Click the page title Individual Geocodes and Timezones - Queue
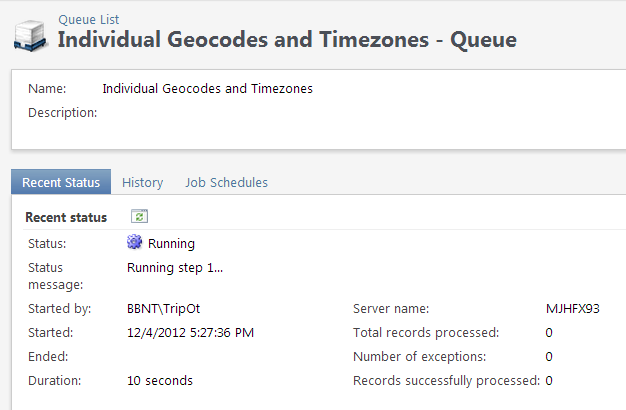The image size is (626, 410). click(287, 40)
